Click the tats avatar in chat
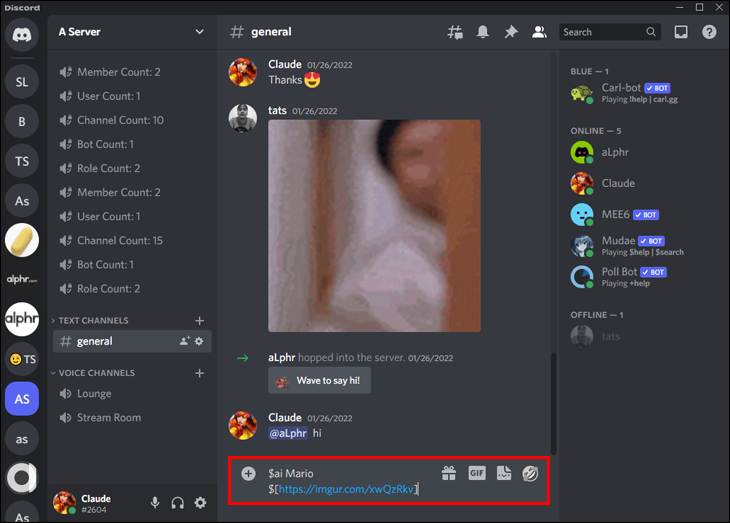Image resolution: width=730 pixels, height=523 pixels. (x=243, y=118)
